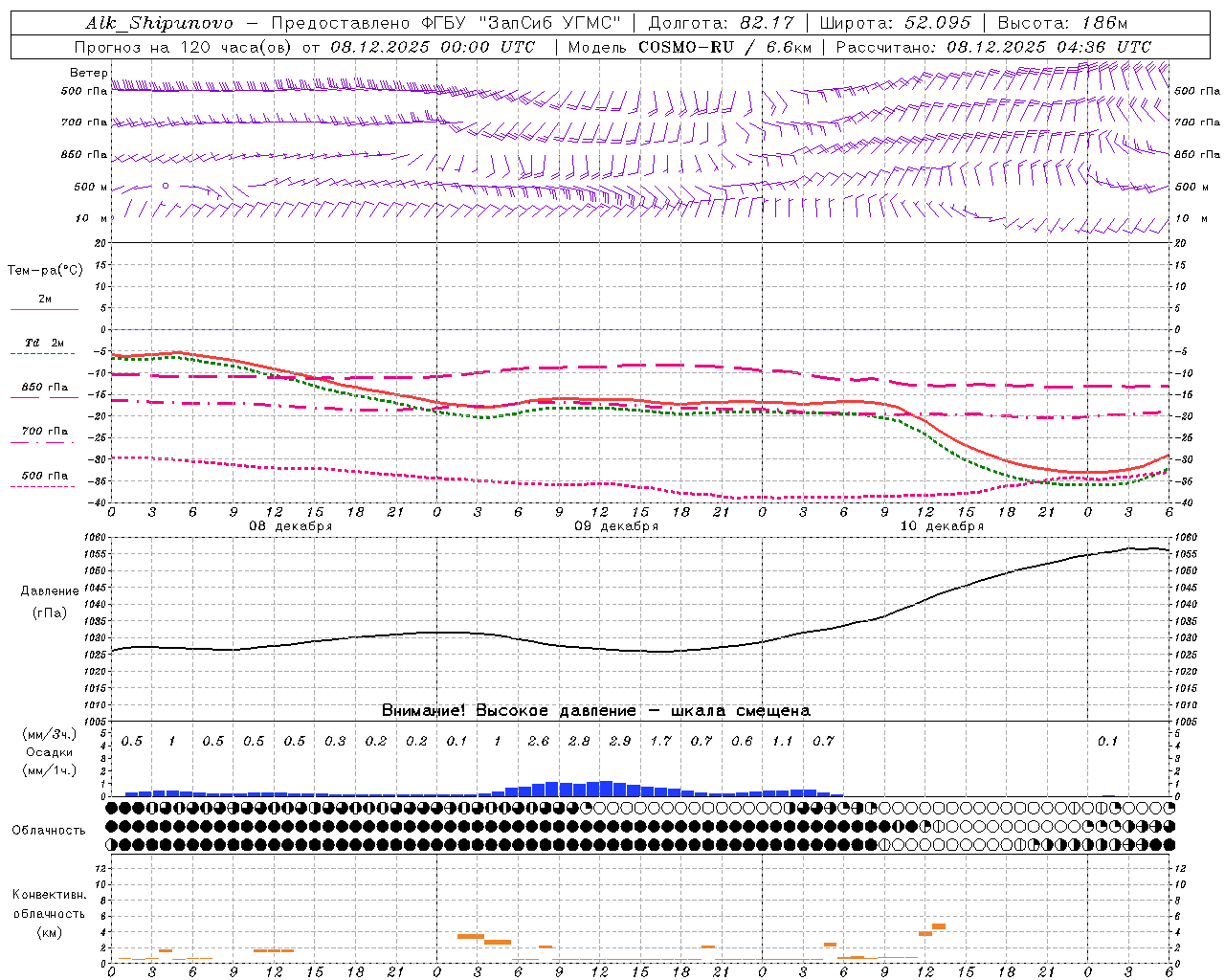Click the 10 декабря date label
Screen dimensions: 1225x980
click(x=942, y=526)
